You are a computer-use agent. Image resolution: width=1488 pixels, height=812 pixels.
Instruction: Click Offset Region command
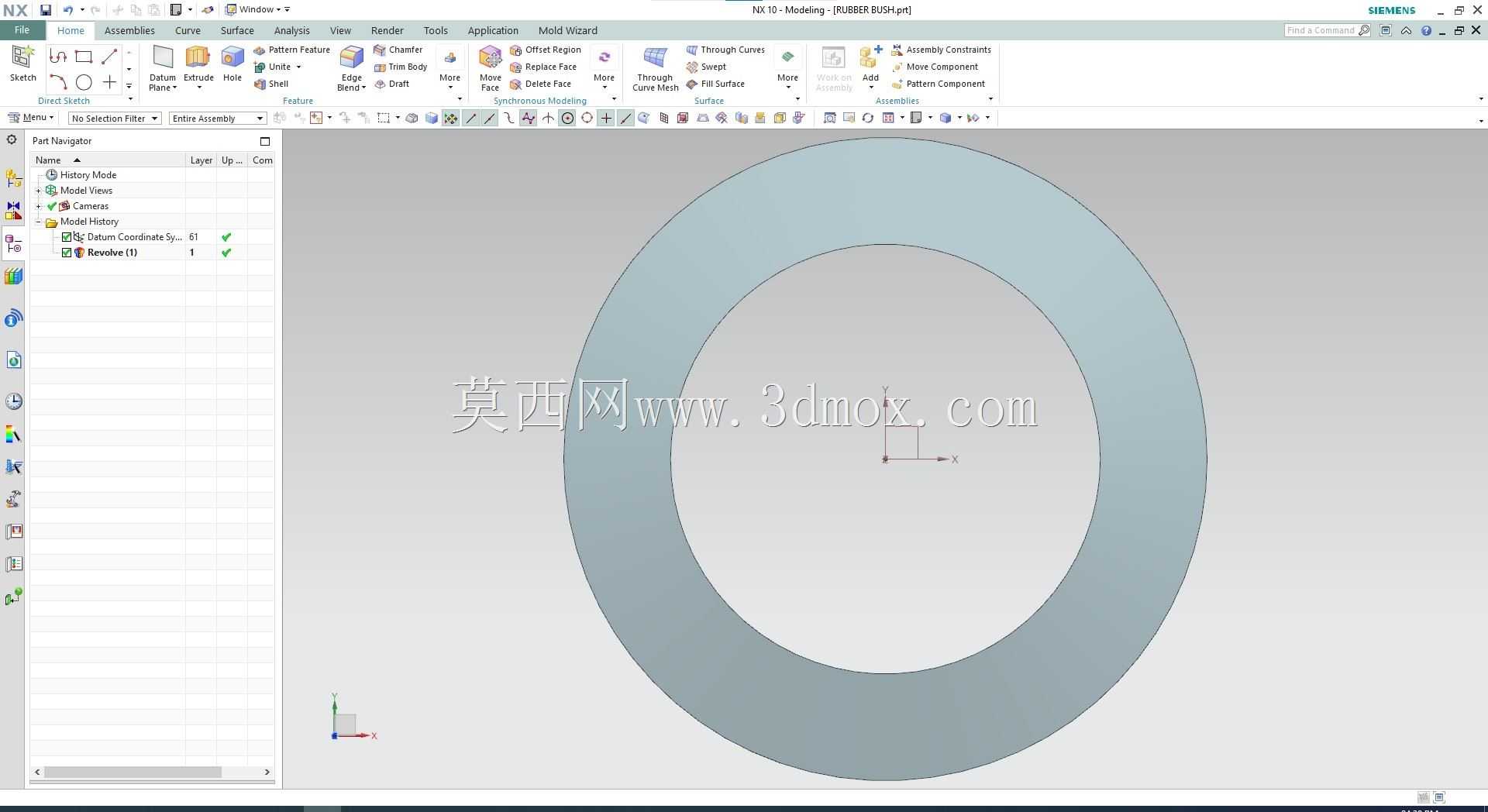click(x=546, y=50)
